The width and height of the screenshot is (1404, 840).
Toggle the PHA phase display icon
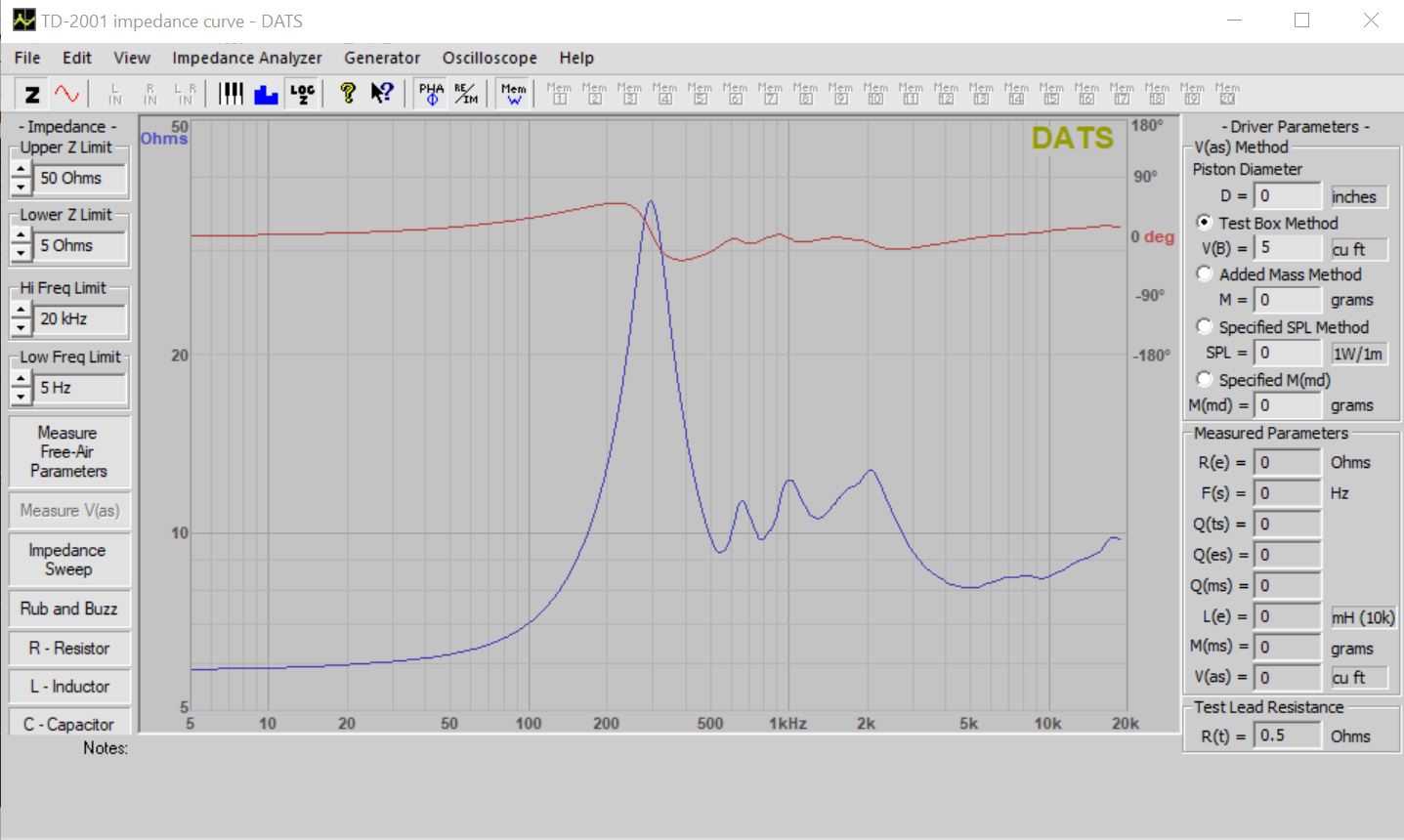pyautogui.click(x=431, y=94)
